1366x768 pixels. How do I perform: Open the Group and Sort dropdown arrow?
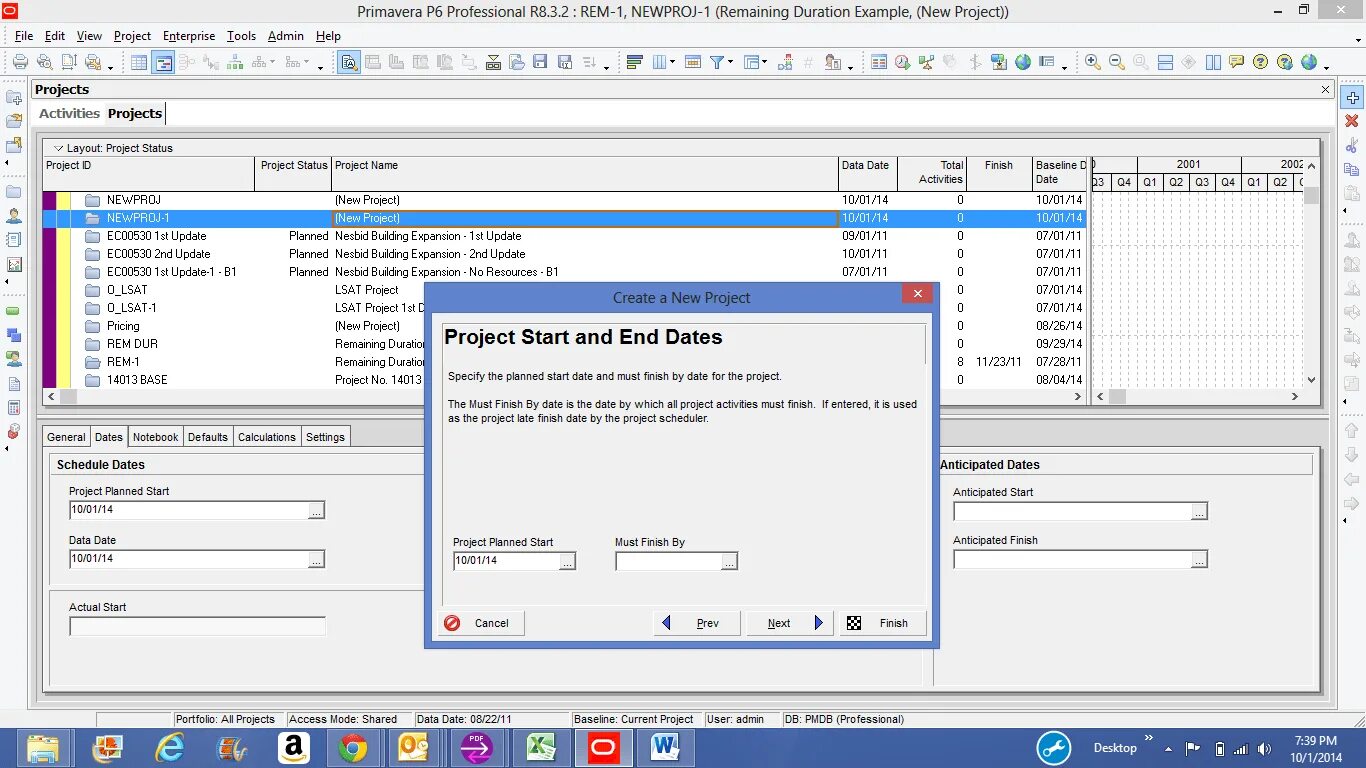(x=765, y=62)
